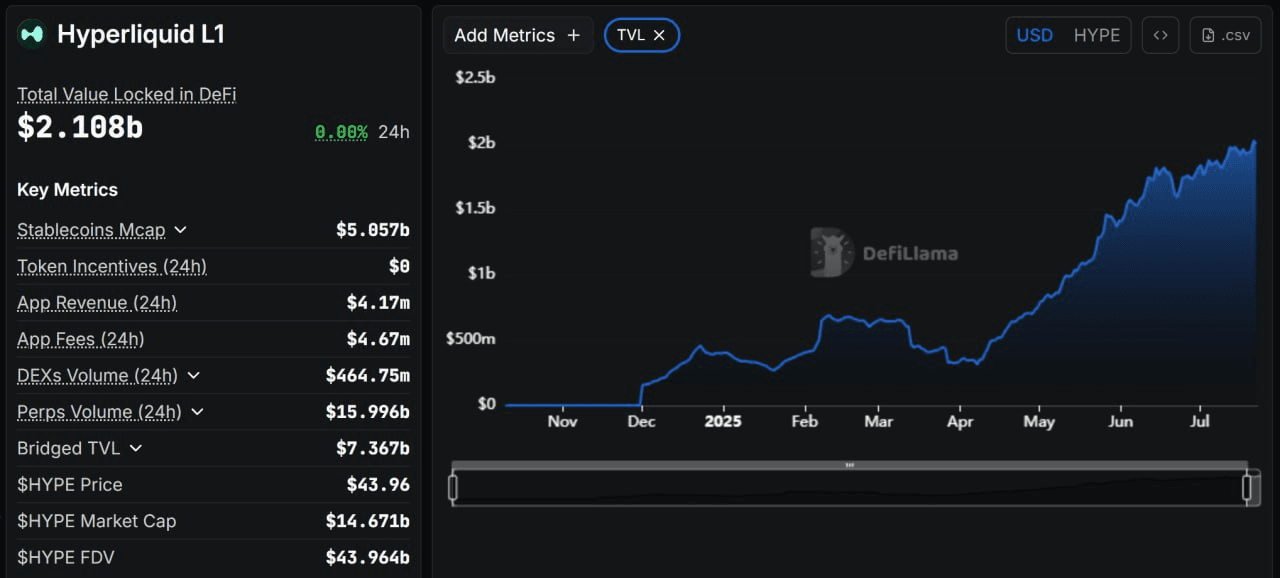Click the $HYPE Market Cap label
This screenshot has height=578, width=1280.
click(x=97, y=521)
